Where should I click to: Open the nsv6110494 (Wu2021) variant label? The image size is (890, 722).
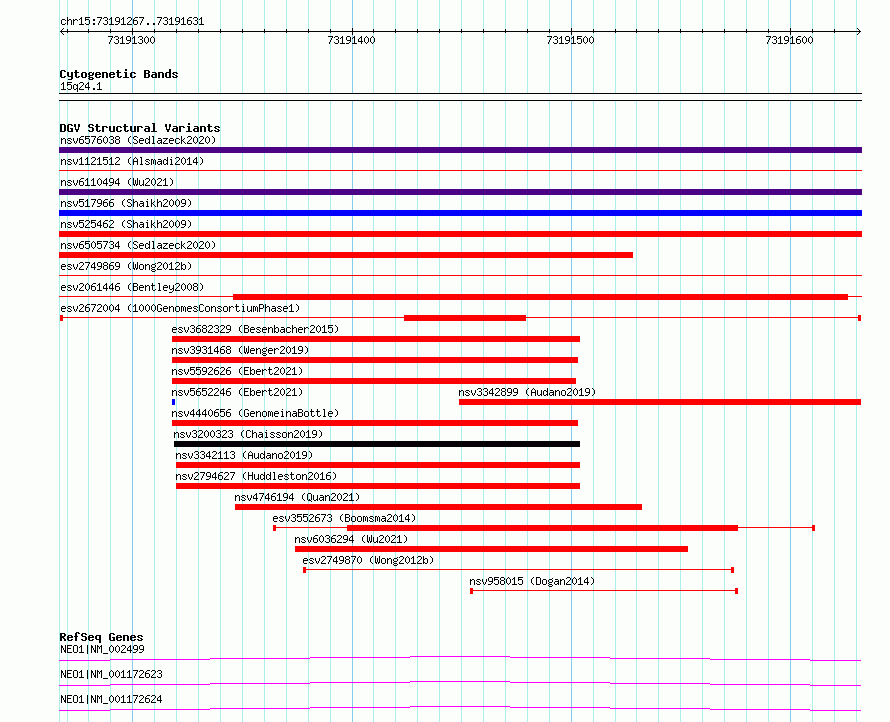(x=117, y=182)
